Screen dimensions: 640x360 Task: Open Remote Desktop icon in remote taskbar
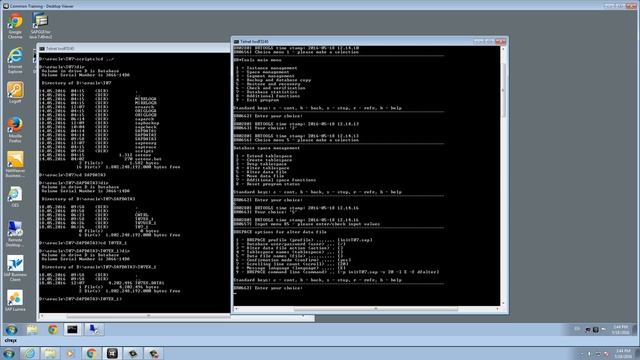[93, 329]
